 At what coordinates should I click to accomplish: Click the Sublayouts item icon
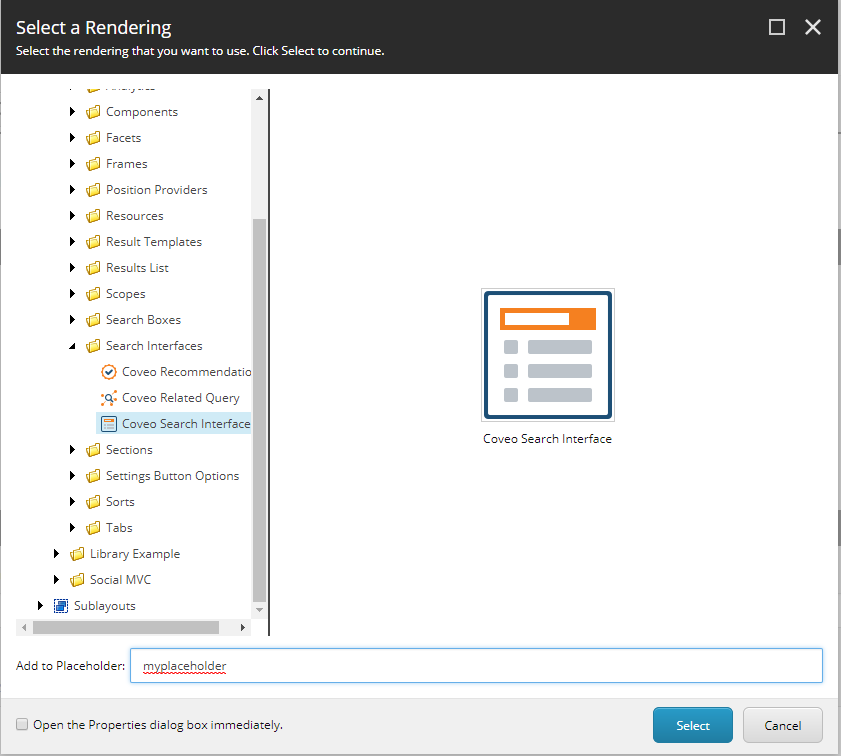click(x=63, y=605)
